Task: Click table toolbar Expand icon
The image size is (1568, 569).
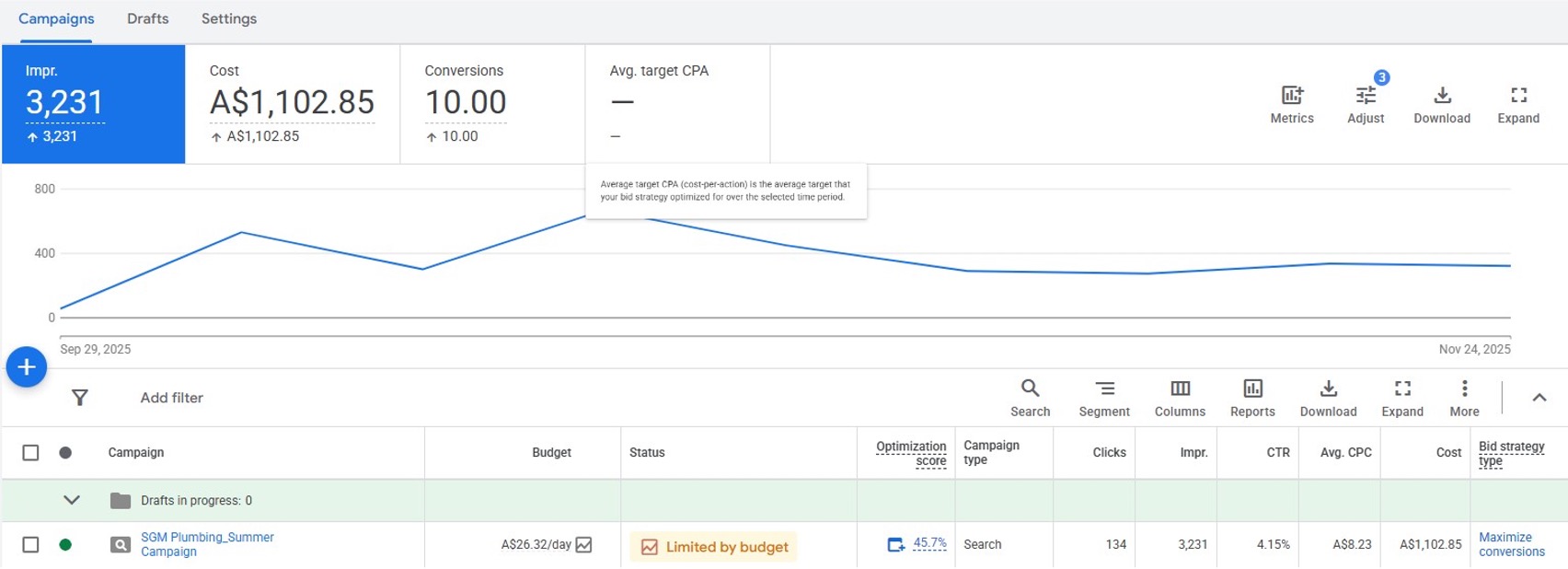Action: (x=1402, y=389)
